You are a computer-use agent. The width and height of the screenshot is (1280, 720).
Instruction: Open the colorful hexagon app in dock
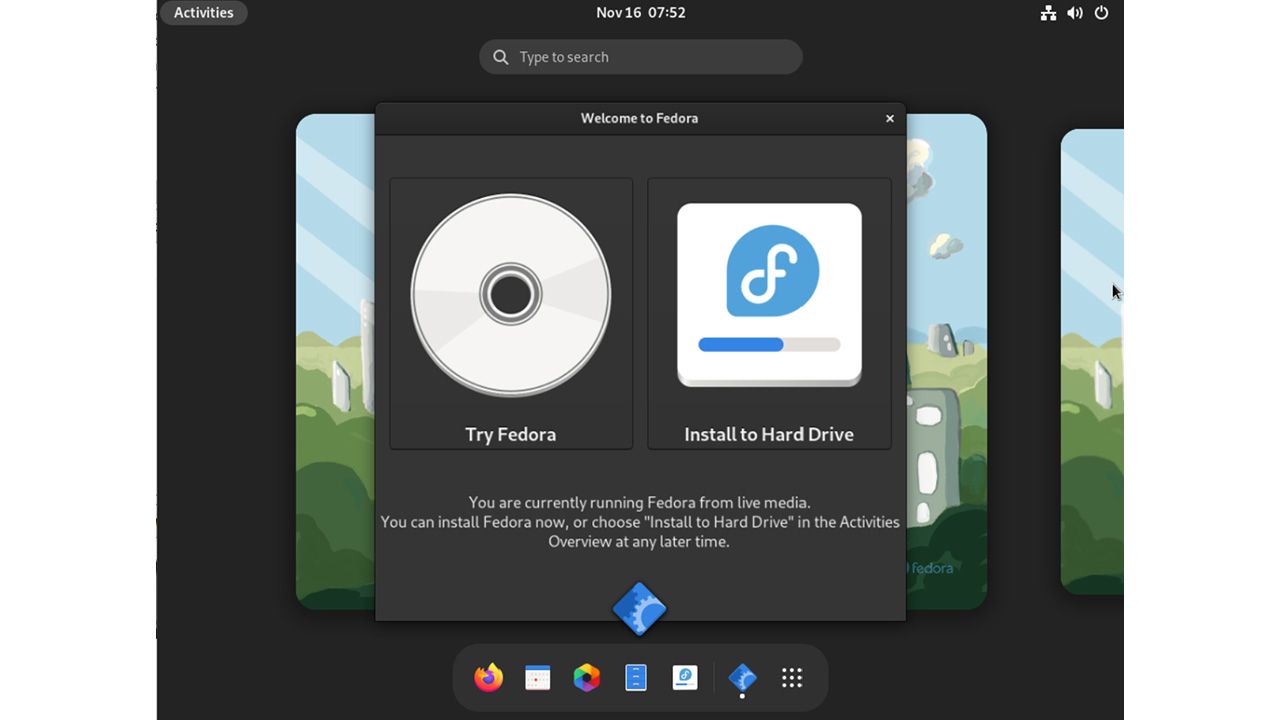[587, 677]
